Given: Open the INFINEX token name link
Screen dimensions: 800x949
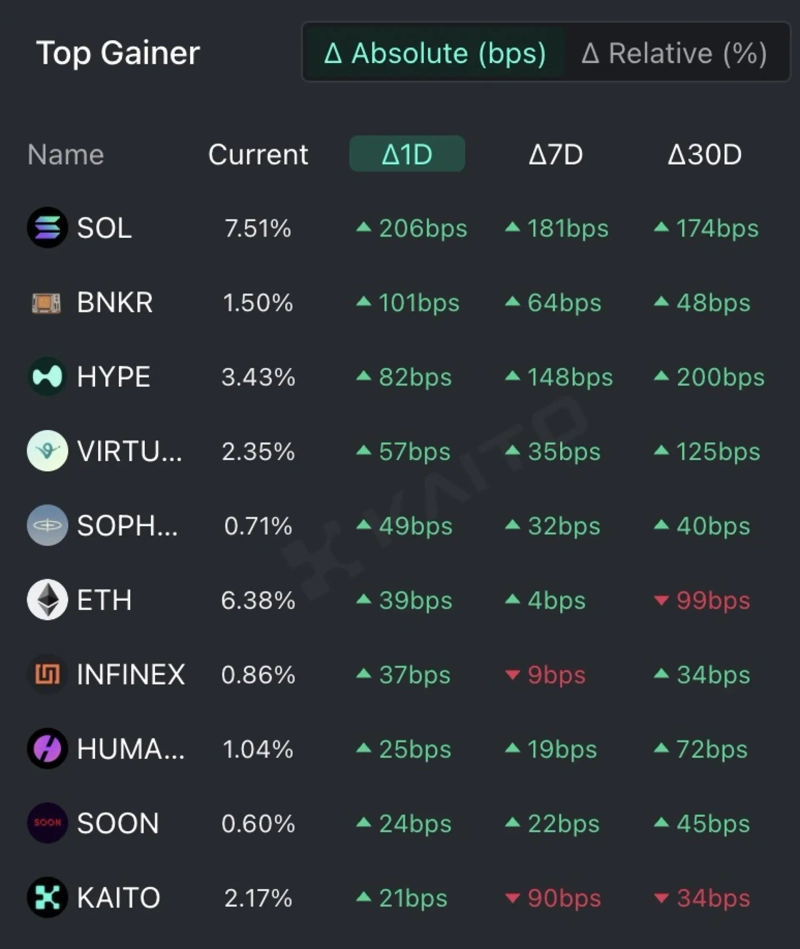Looking at the screenshot, I should click(130, 675).
